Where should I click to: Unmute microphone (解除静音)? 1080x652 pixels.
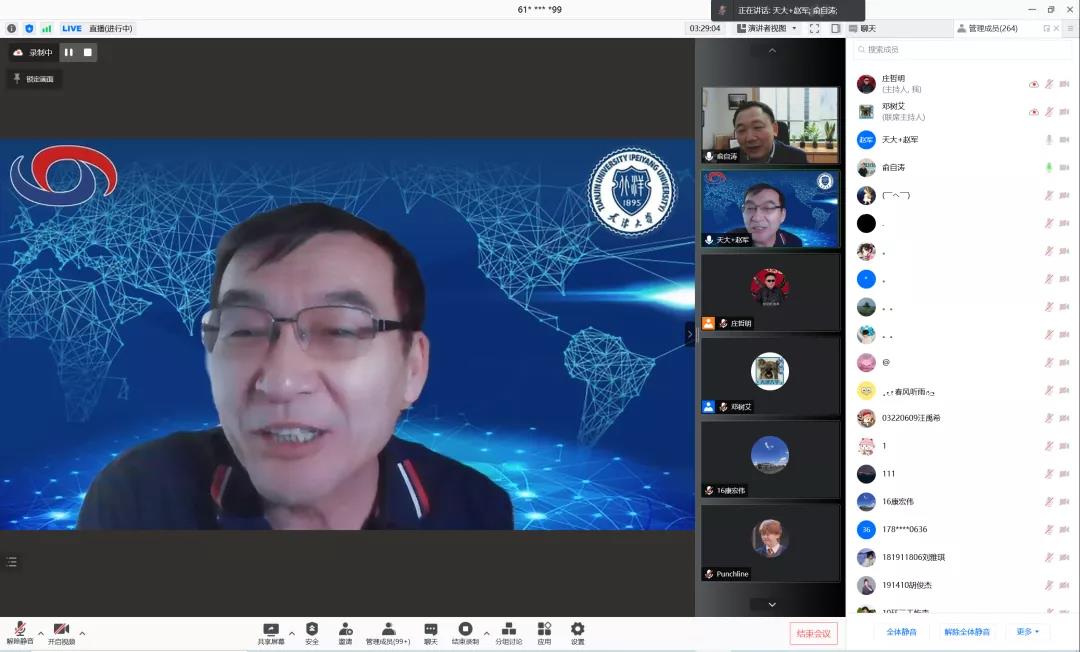pos(20,631)
